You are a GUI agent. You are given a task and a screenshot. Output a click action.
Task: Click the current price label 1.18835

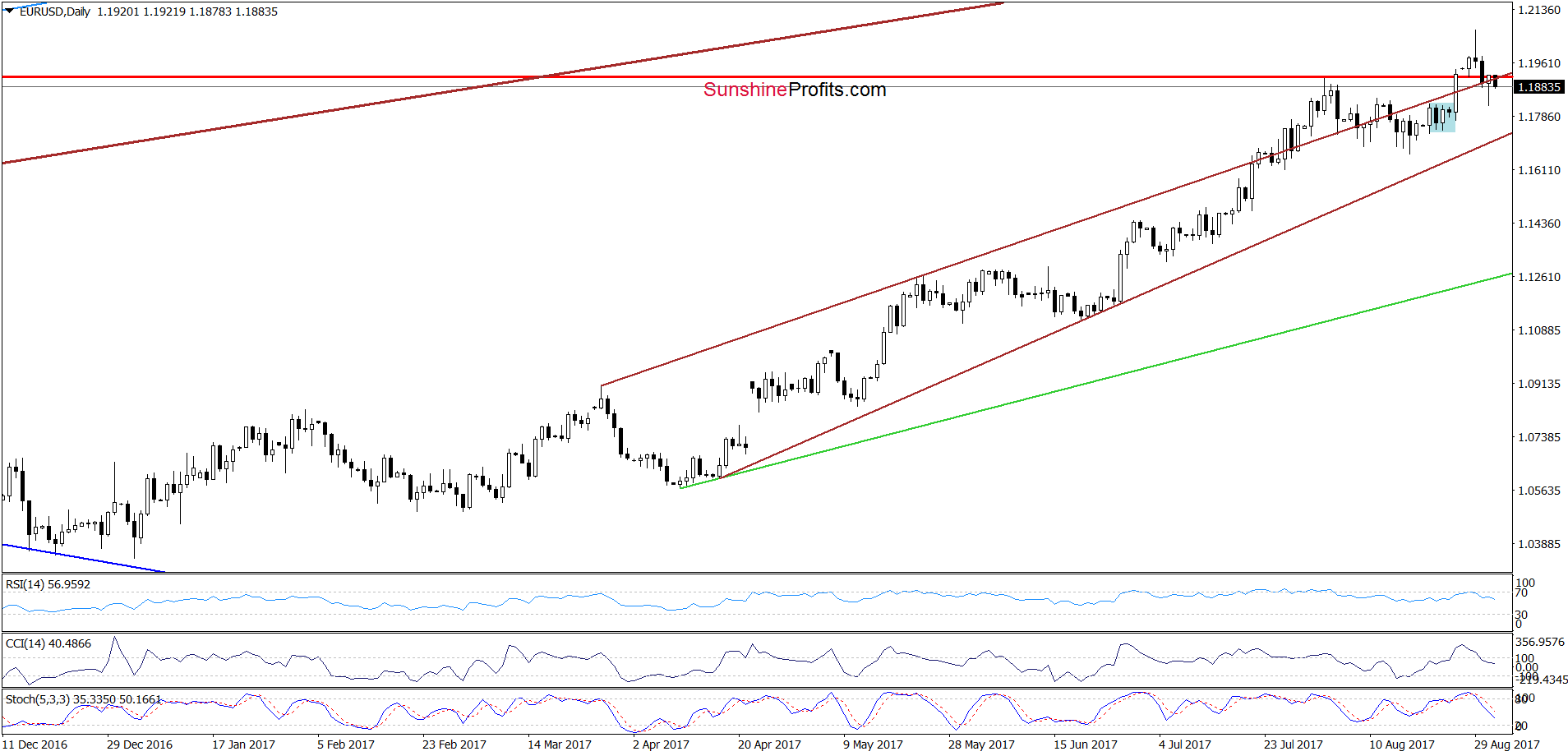coord(1538,87)
